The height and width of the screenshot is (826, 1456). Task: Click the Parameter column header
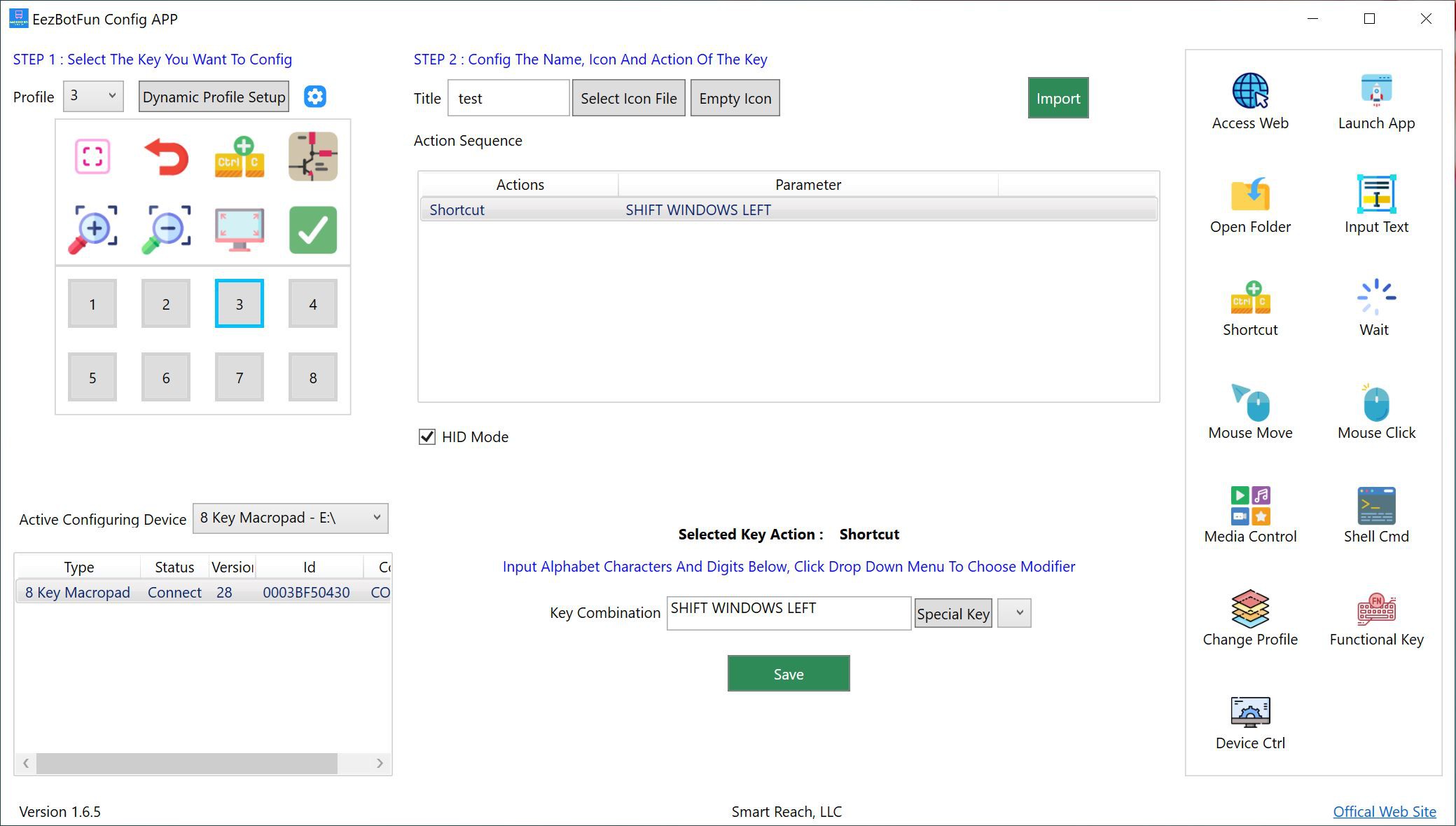click(x=807, y=185)
